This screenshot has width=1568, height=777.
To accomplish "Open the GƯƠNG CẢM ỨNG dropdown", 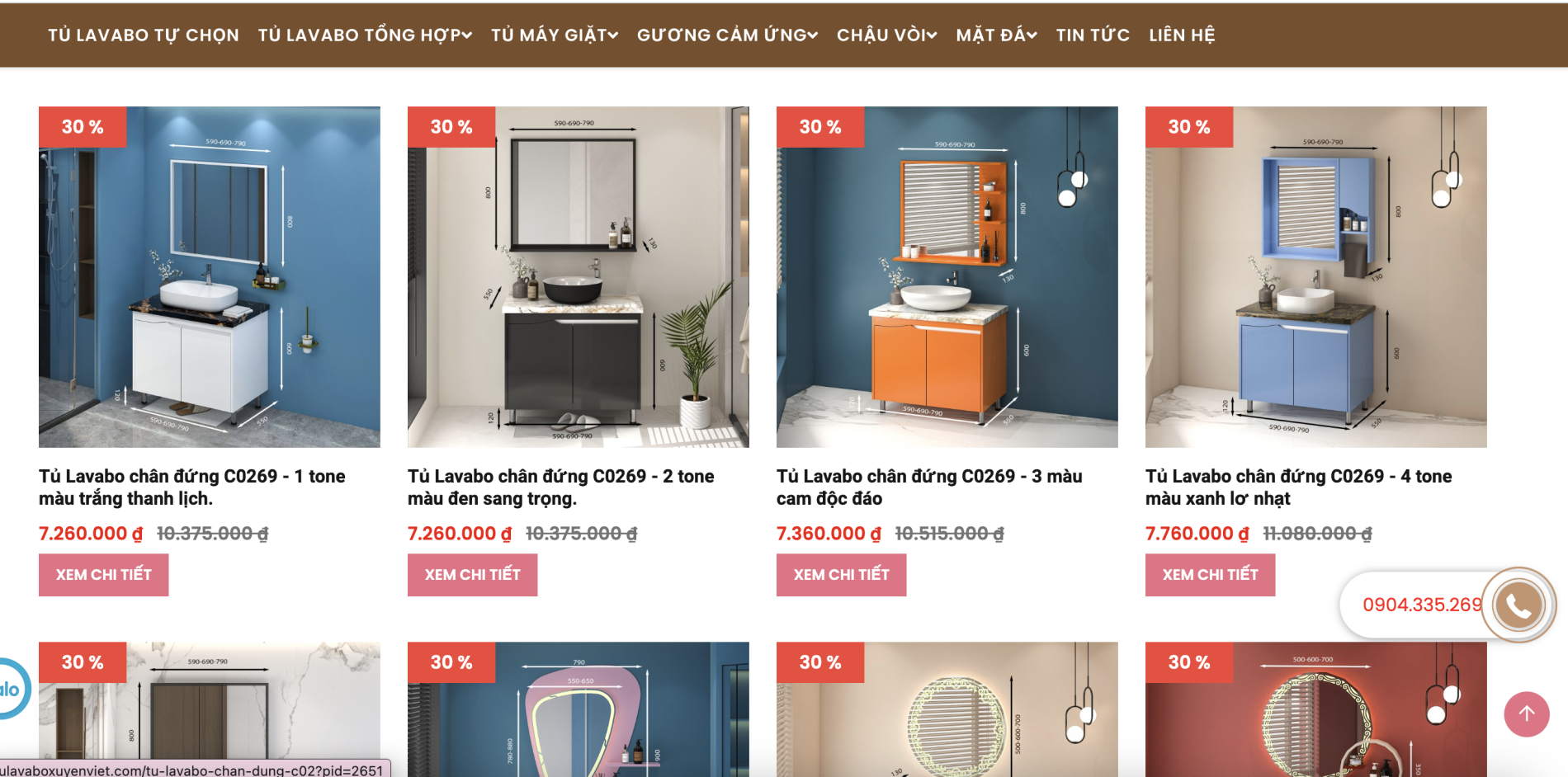I will coord(727,35).
